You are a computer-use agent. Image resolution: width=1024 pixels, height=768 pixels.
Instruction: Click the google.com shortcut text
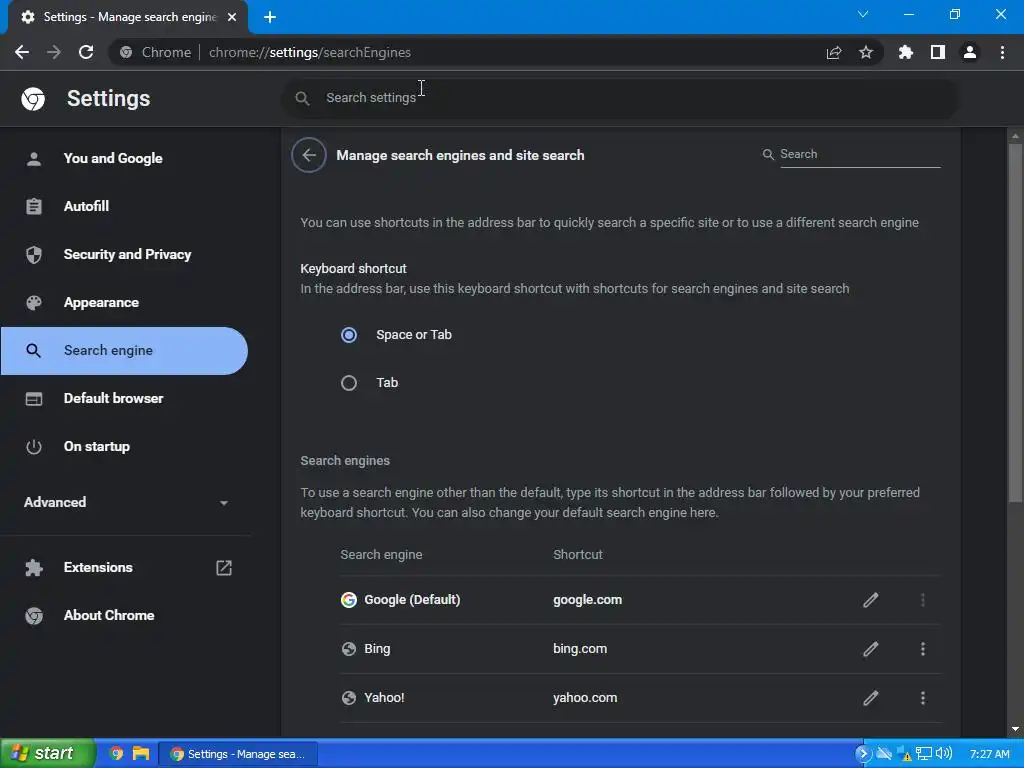pyautogui.click(x=587, y=600)
